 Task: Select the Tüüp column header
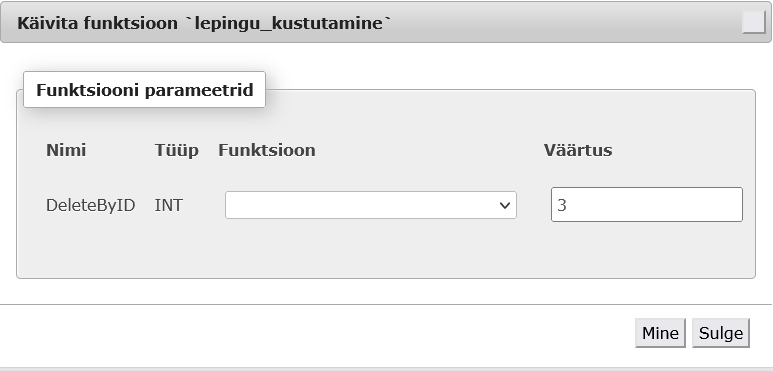[x=176, y=150]
